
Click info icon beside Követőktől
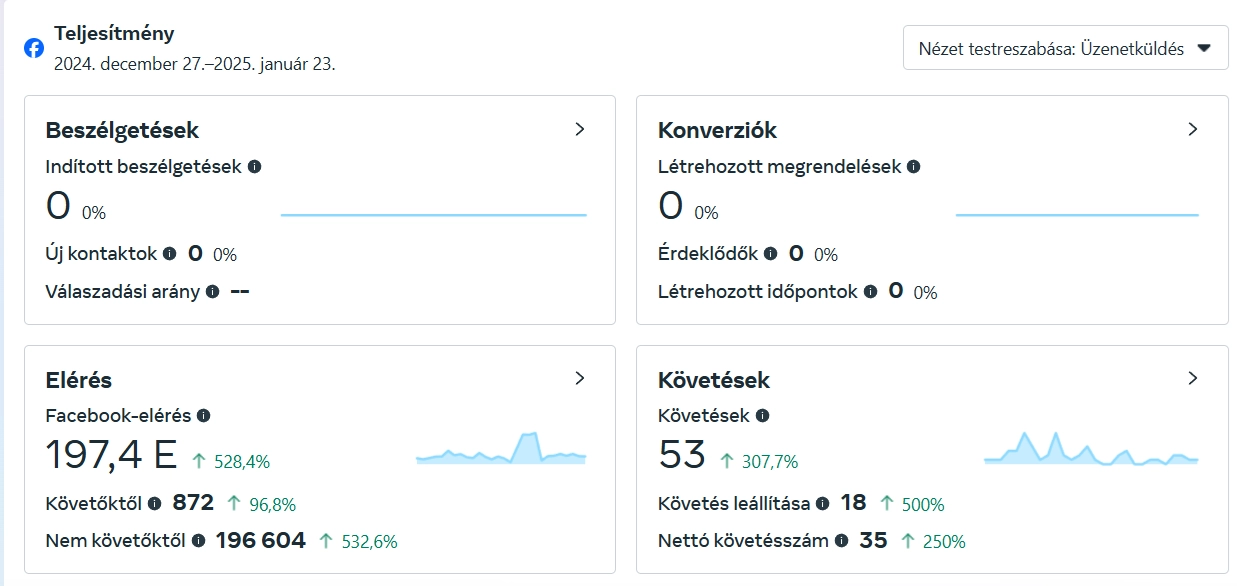[x=155, y=503]
